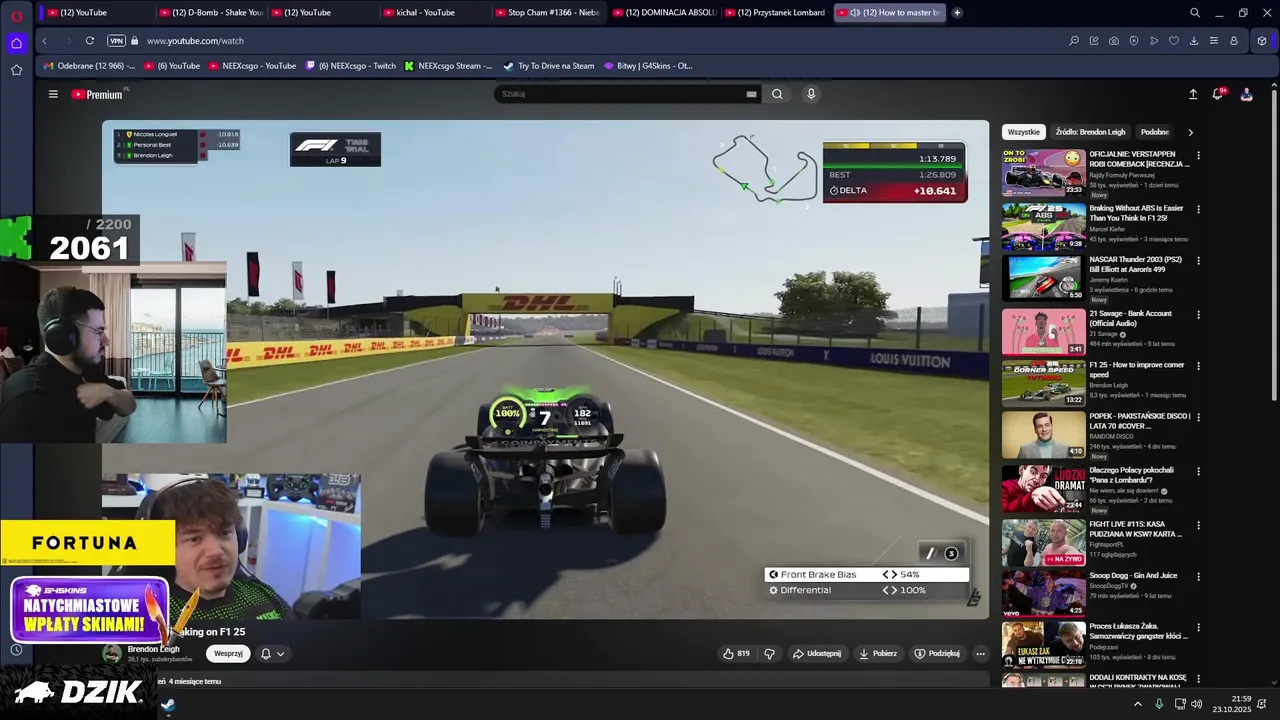The image size is (1280, 720).
Task: Open Bitwy | G4Skins bookmark
Action: tap(648, 66)
